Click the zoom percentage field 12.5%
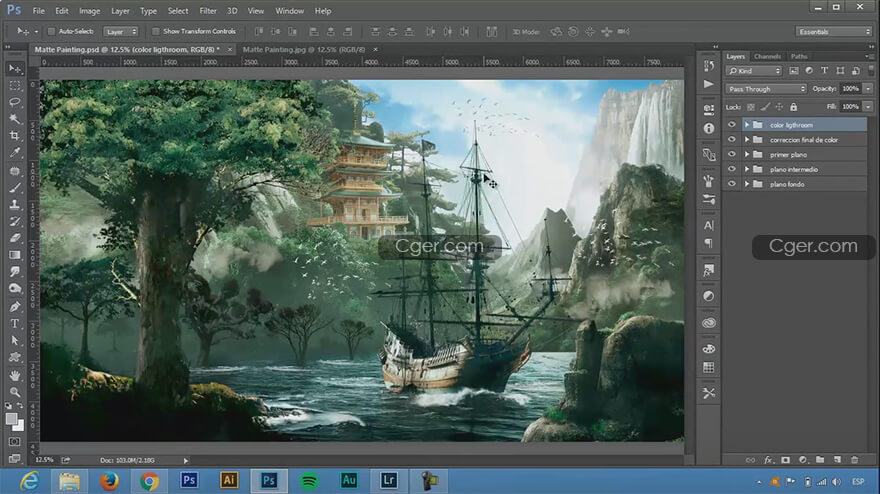This screenshot has width=880, height=494. coord(44,460)
